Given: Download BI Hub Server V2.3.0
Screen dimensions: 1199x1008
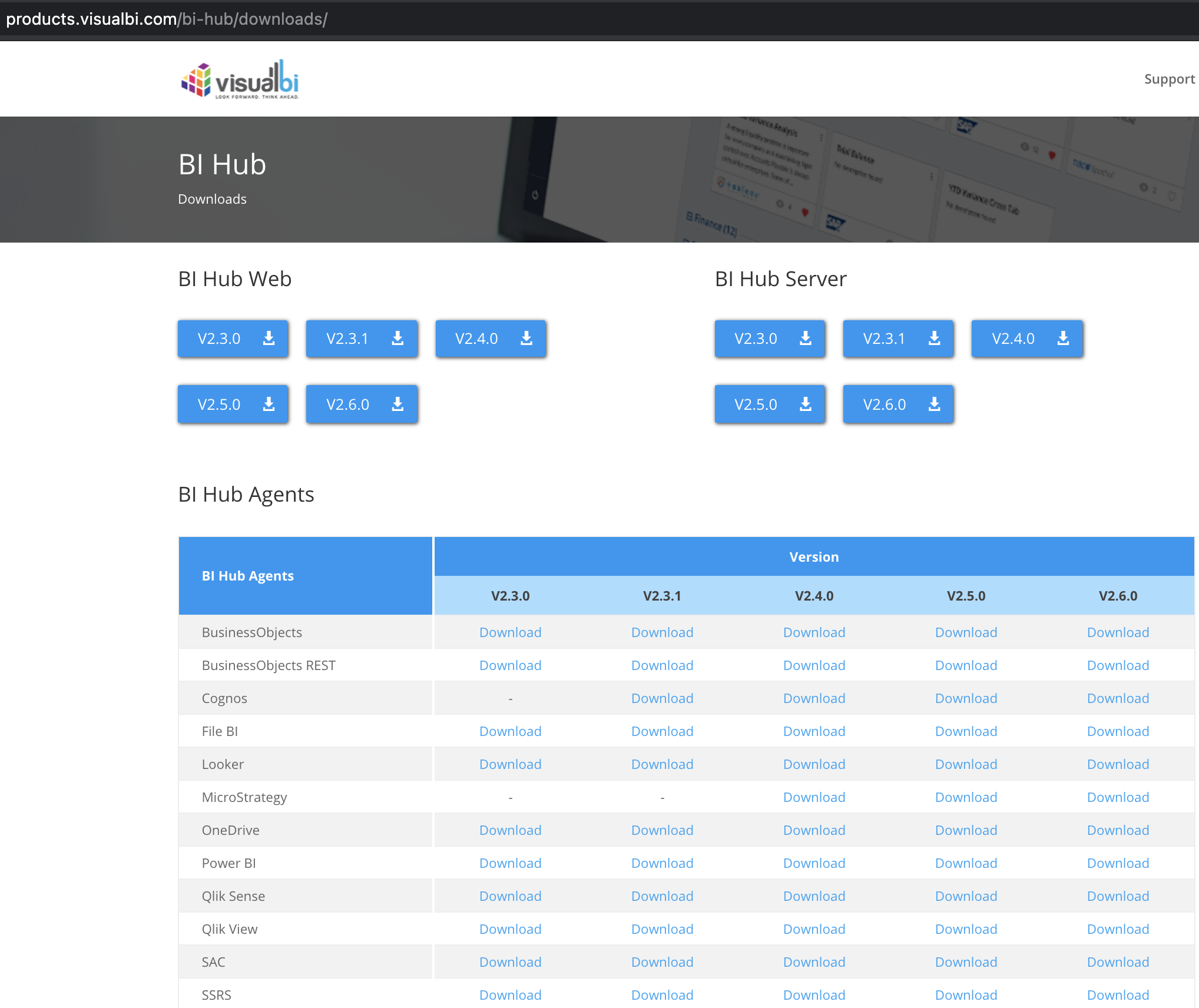Looking at the screenshot, I should (770, 339).
